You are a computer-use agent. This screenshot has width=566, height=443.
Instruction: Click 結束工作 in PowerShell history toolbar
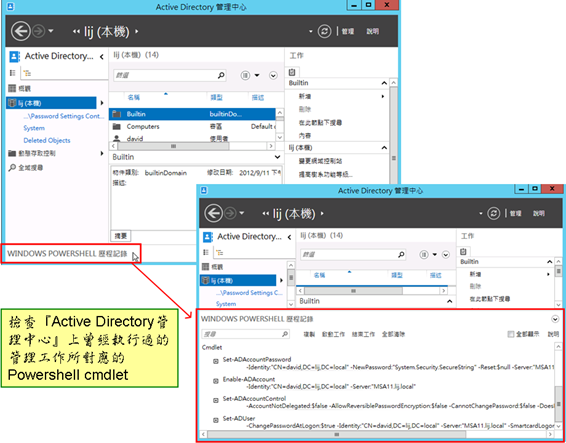(363, 334)
